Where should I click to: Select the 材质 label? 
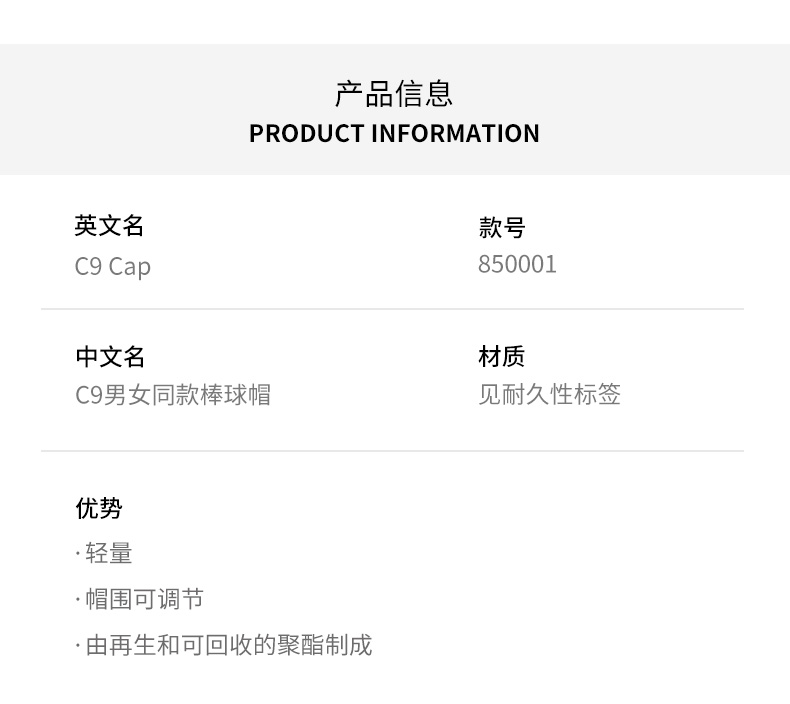(x=501, y=356)
